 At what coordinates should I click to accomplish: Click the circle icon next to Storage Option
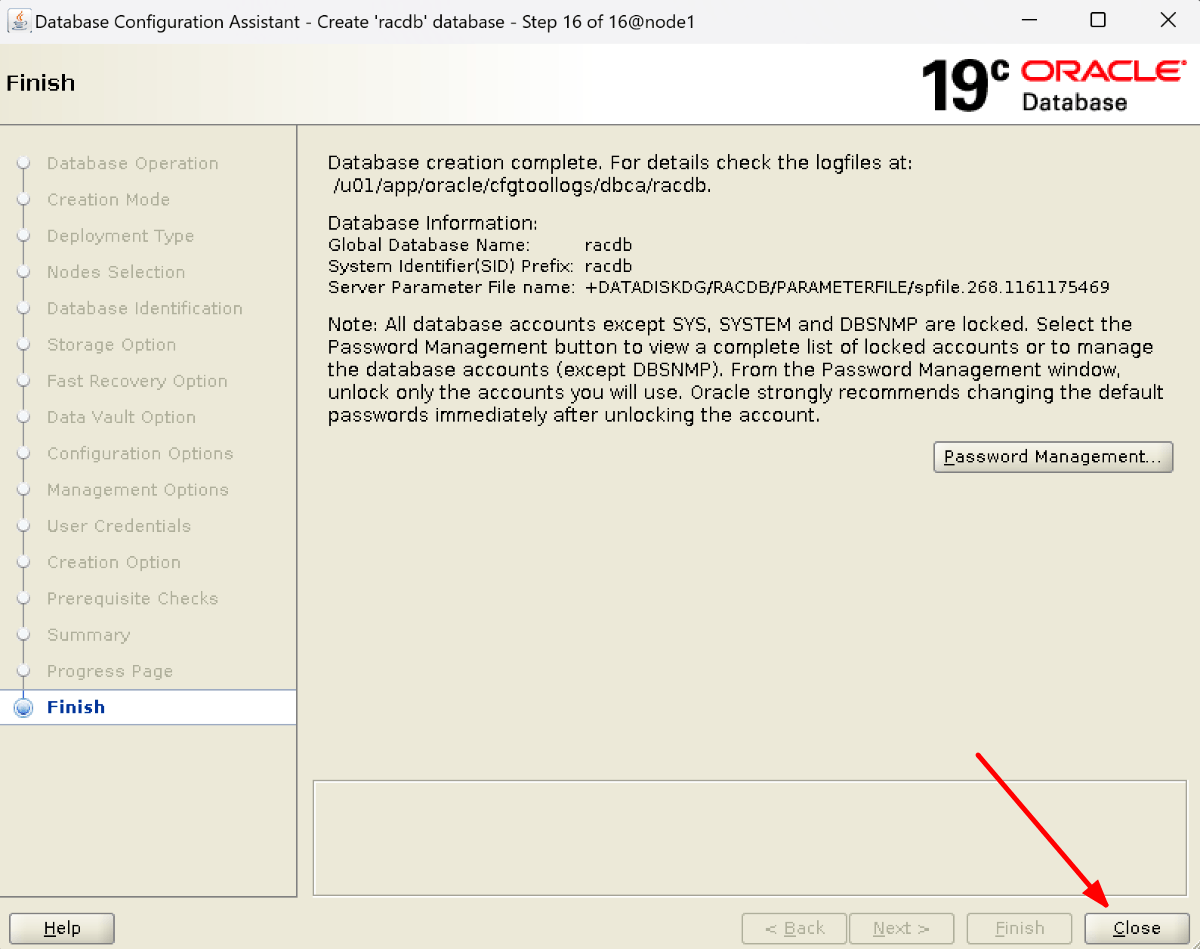tap(23, 344)
